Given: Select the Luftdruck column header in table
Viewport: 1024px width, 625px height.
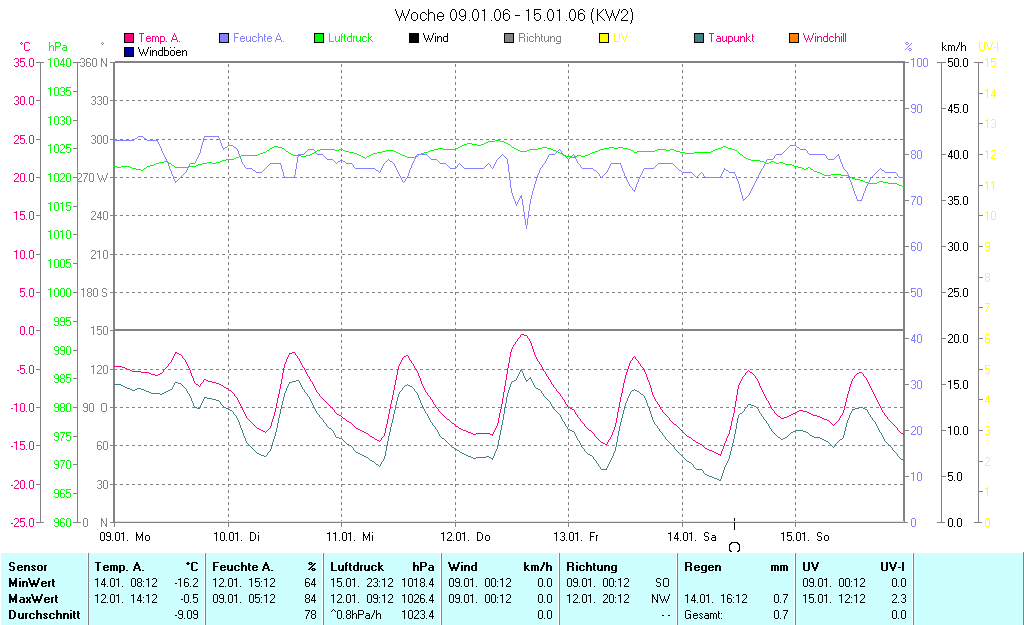Looking at the screenshot, I should (356, 567).
